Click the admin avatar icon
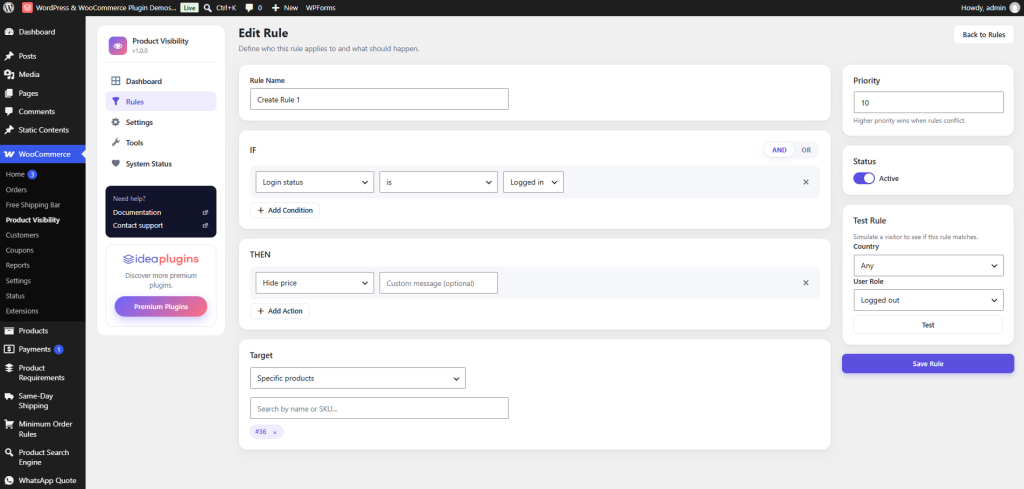The image size is (1024, 489). pos(1014,8)
